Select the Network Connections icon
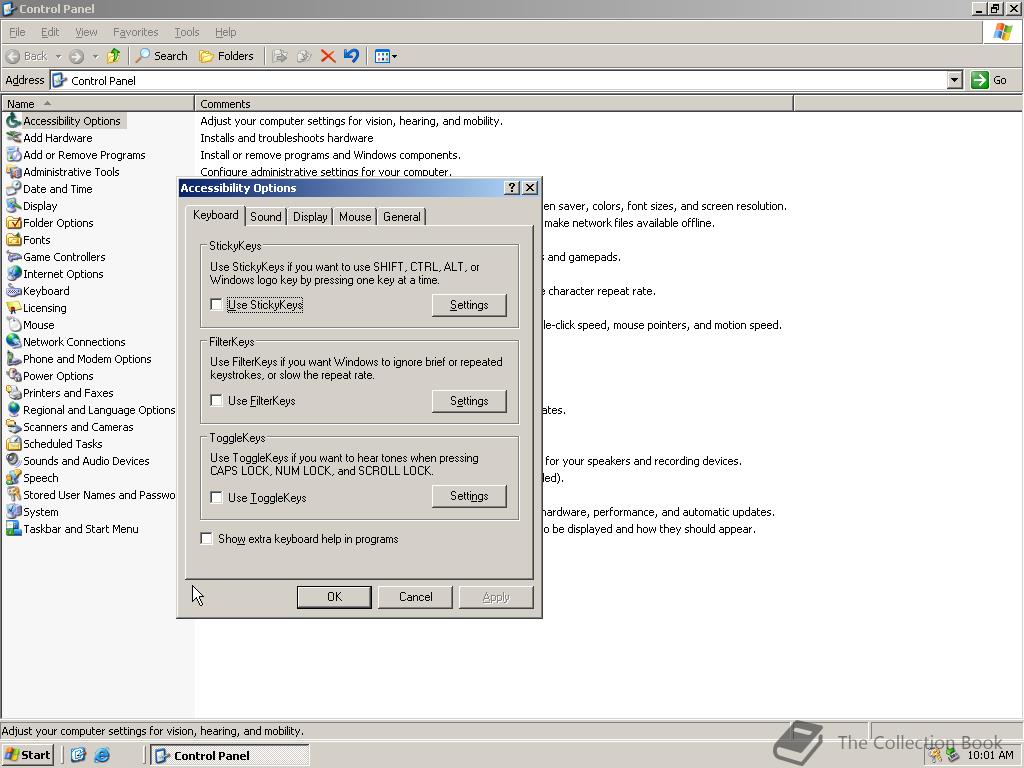Image resolution: width=1024 pixels, height=768 pixels. click(13, 342)
